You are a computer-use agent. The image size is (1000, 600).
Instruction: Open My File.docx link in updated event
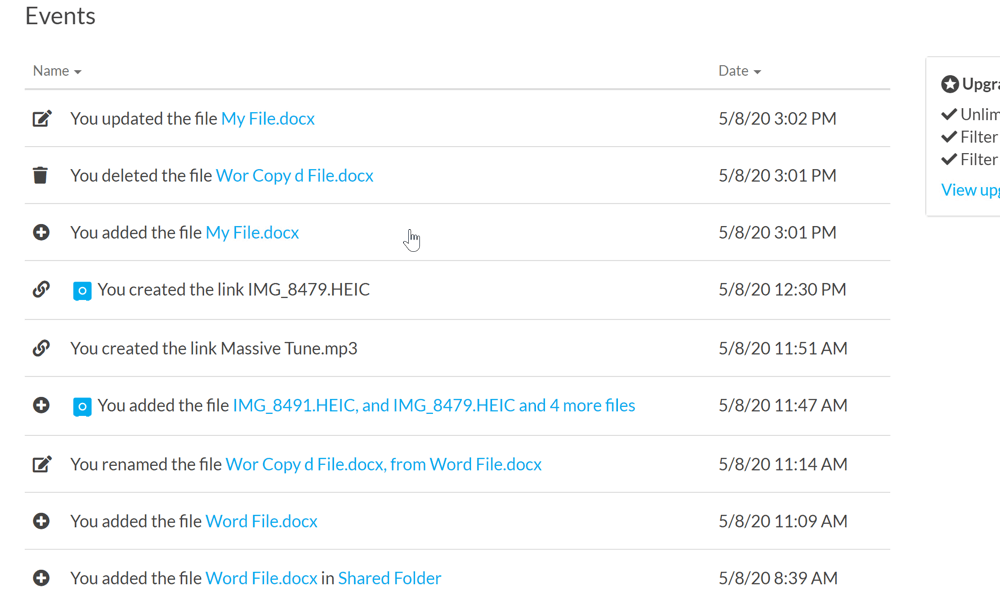pyautogui.click(x=268, y=119)
